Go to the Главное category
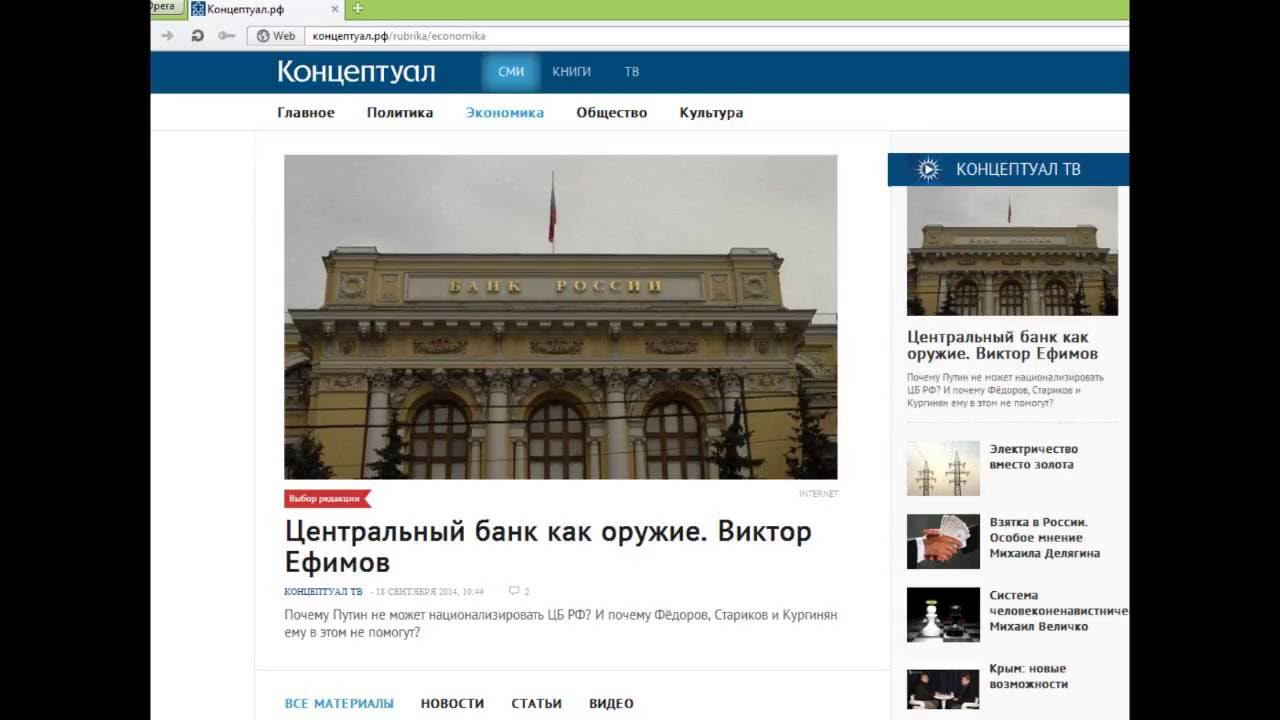 (306, 113)
